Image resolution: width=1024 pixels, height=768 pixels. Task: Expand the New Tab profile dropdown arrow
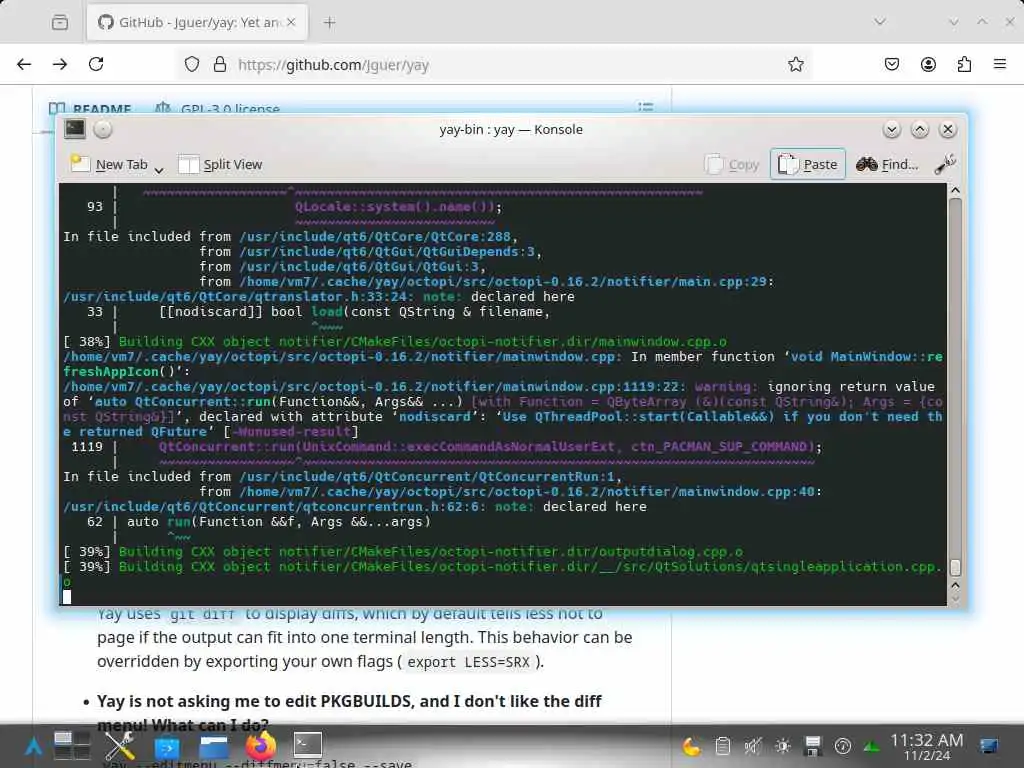click(x=159, y=169)
